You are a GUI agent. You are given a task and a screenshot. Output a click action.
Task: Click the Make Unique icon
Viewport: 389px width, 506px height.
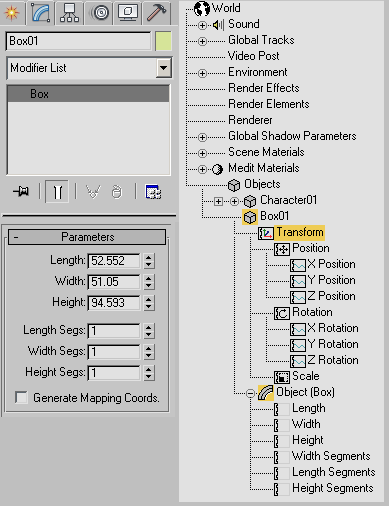93,192
